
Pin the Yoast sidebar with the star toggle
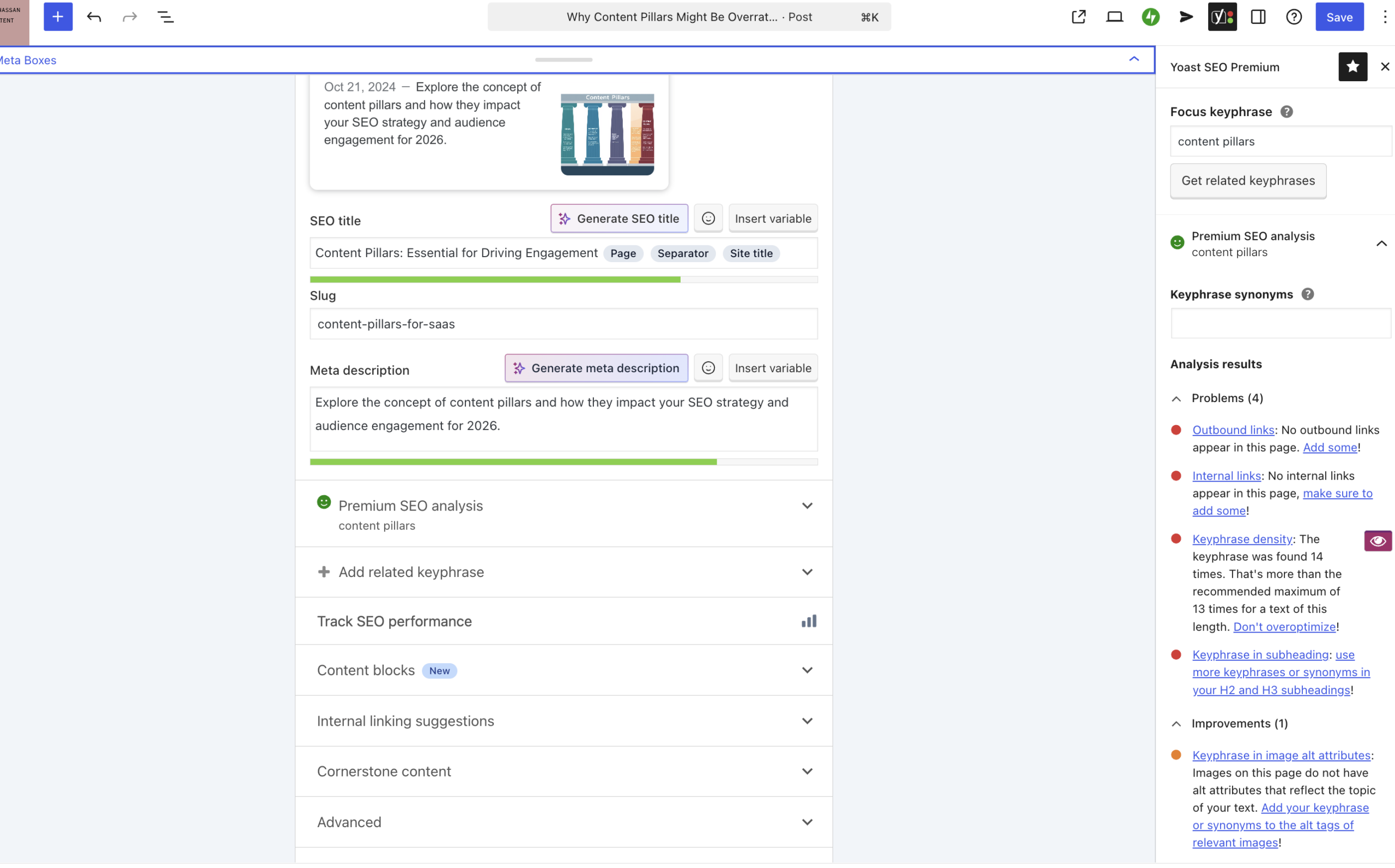(1352, 66)
